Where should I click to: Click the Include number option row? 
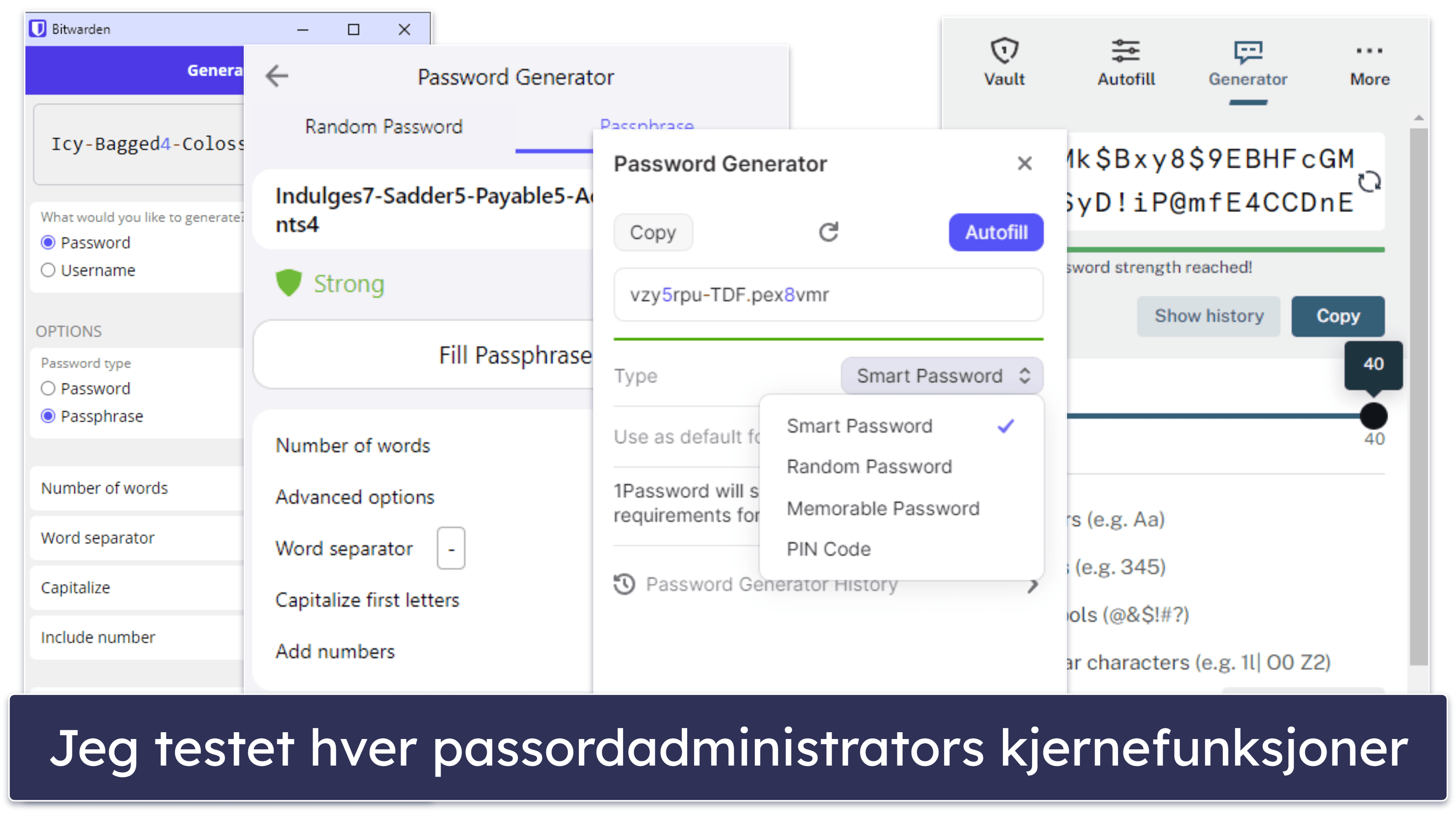coord(137,637)
